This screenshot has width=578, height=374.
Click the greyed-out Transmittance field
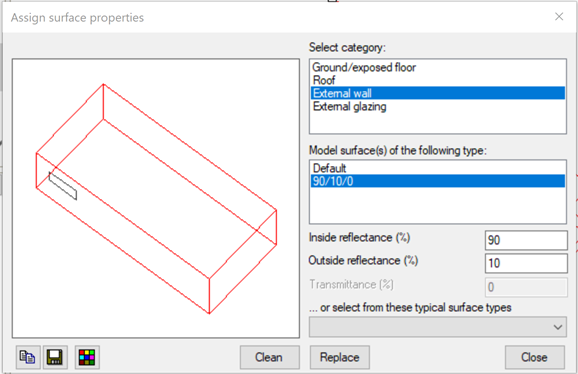coord(526,287)
